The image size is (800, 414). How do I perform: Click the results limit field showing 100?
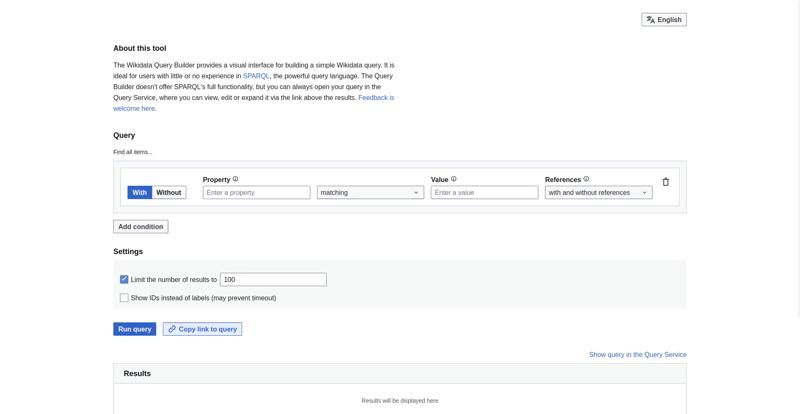point(273,279)
